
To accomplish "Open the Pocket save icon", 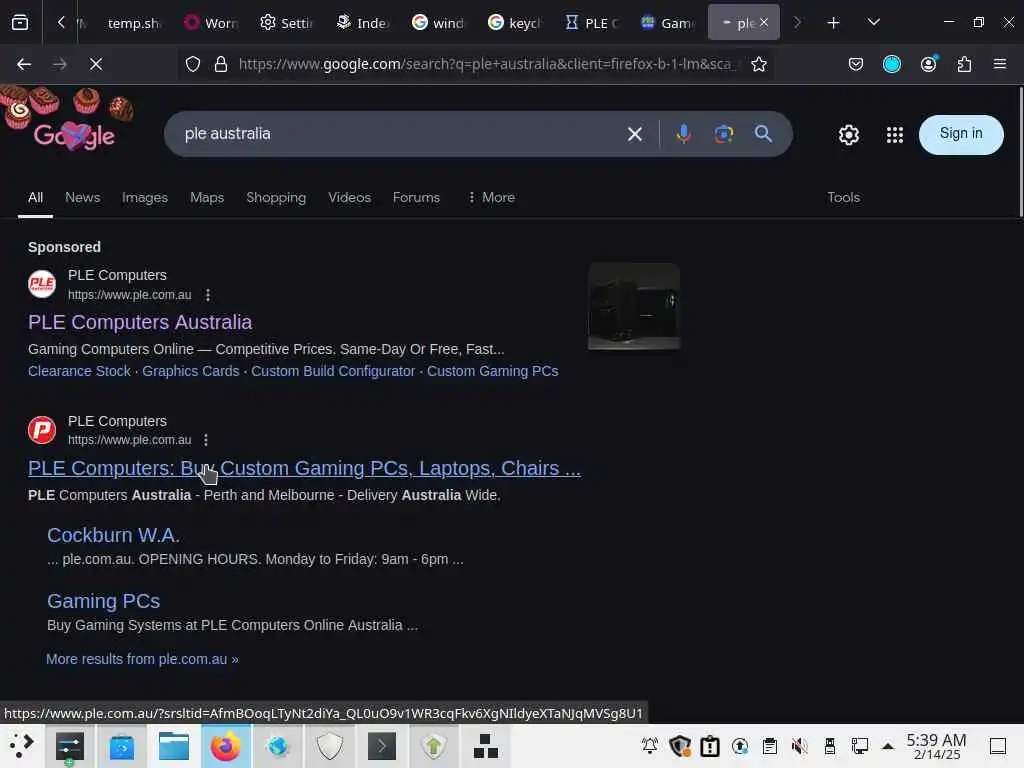I will tap(856, 64).
